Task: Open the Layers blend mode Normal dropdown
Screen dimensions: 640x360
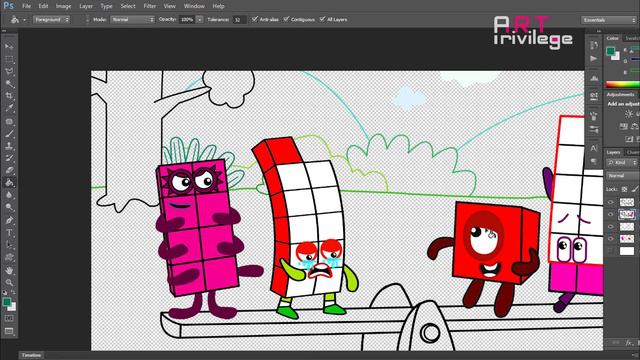Action: 622,176
